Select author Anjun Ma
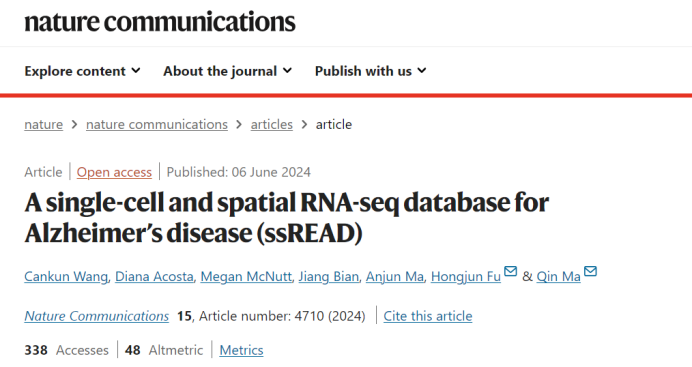 [x=395, y=277]
